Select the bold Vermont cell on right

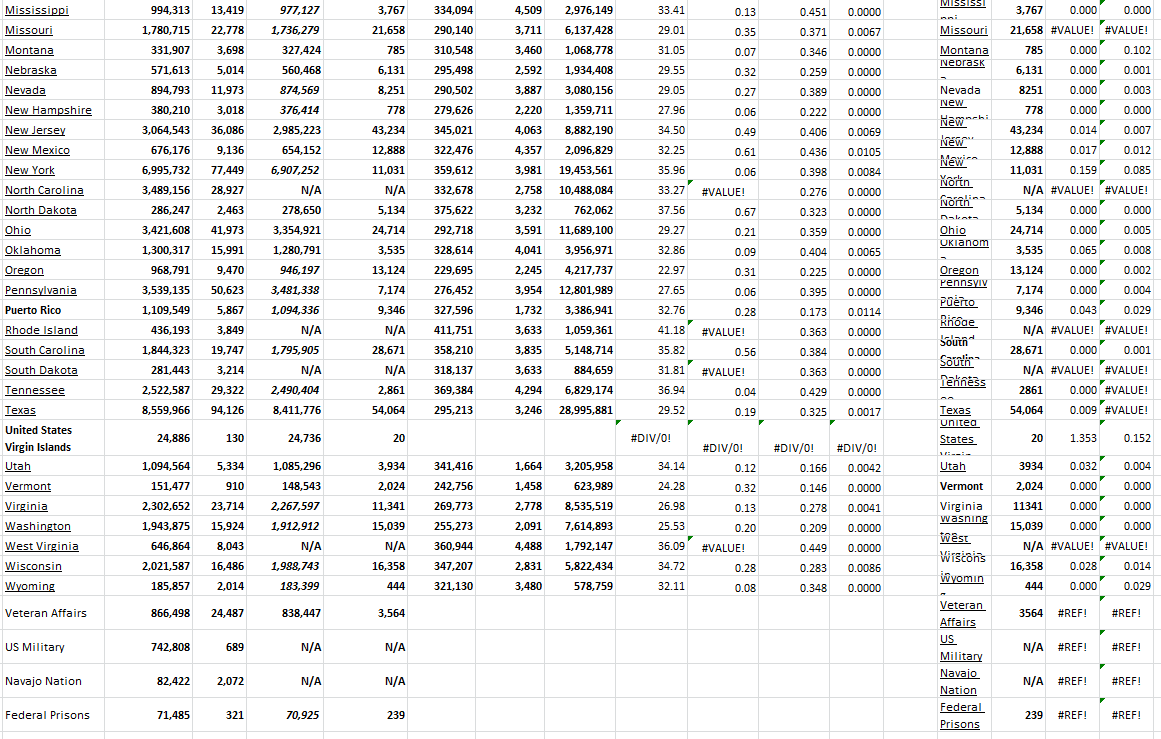point(961,486)
